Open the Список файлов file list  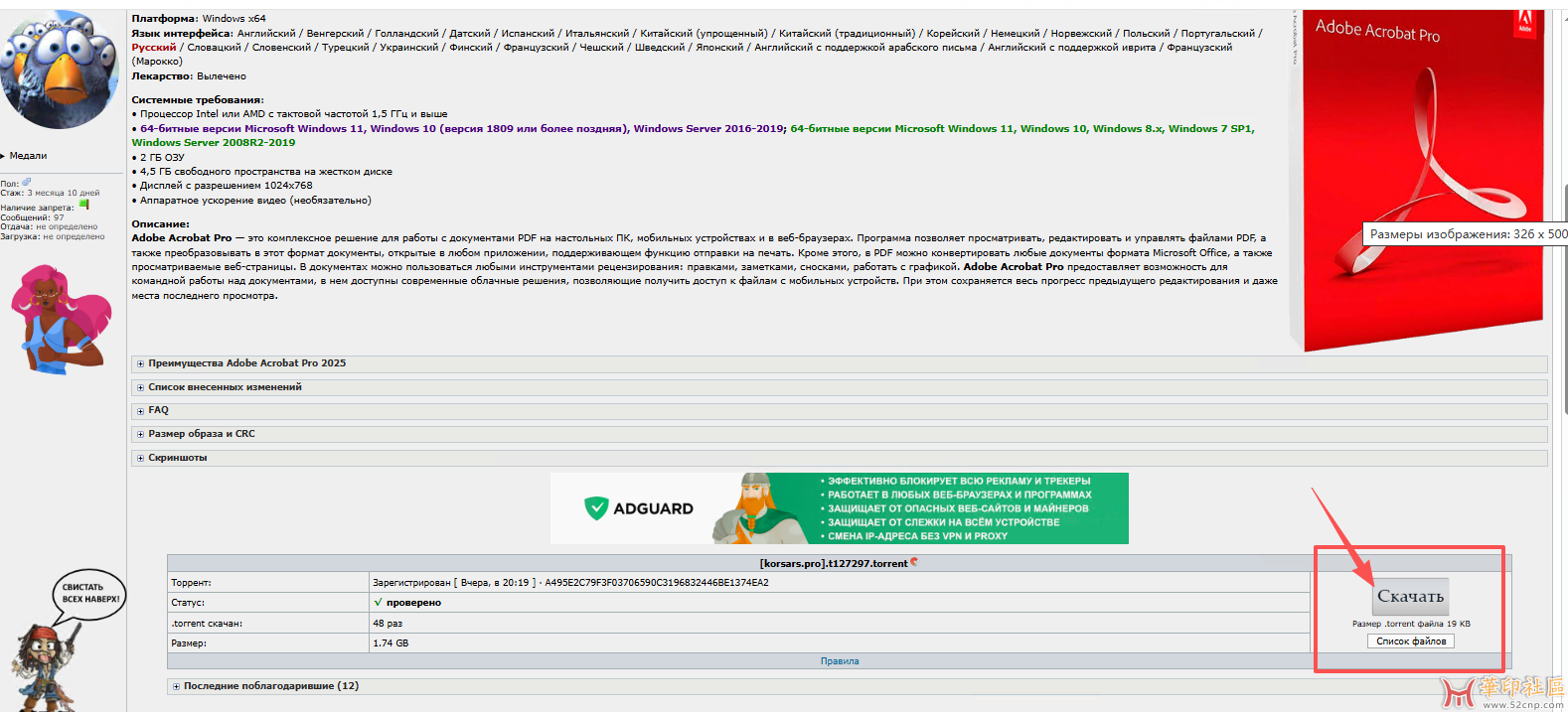click(1411, 641)
